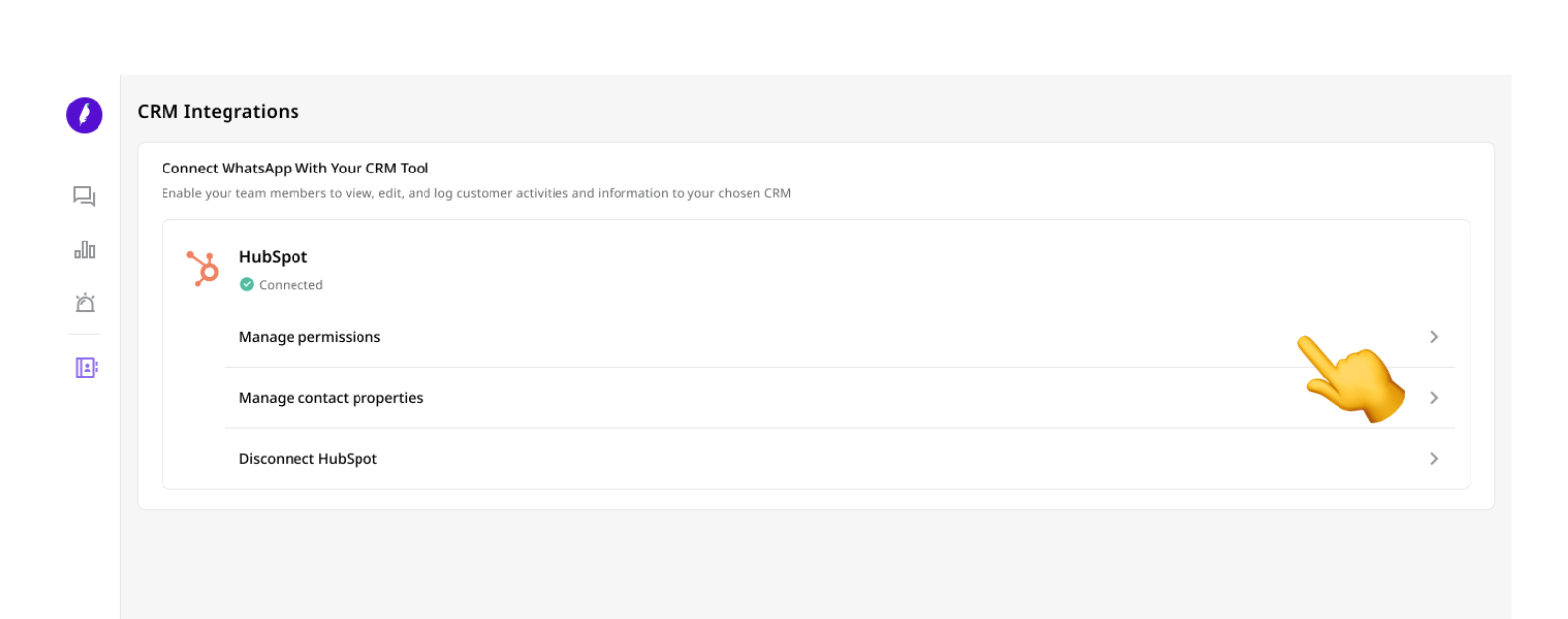Viewport: 1568px width, 619px height.
Task: Choose Disconnect HubSpot
Action: 839,459
